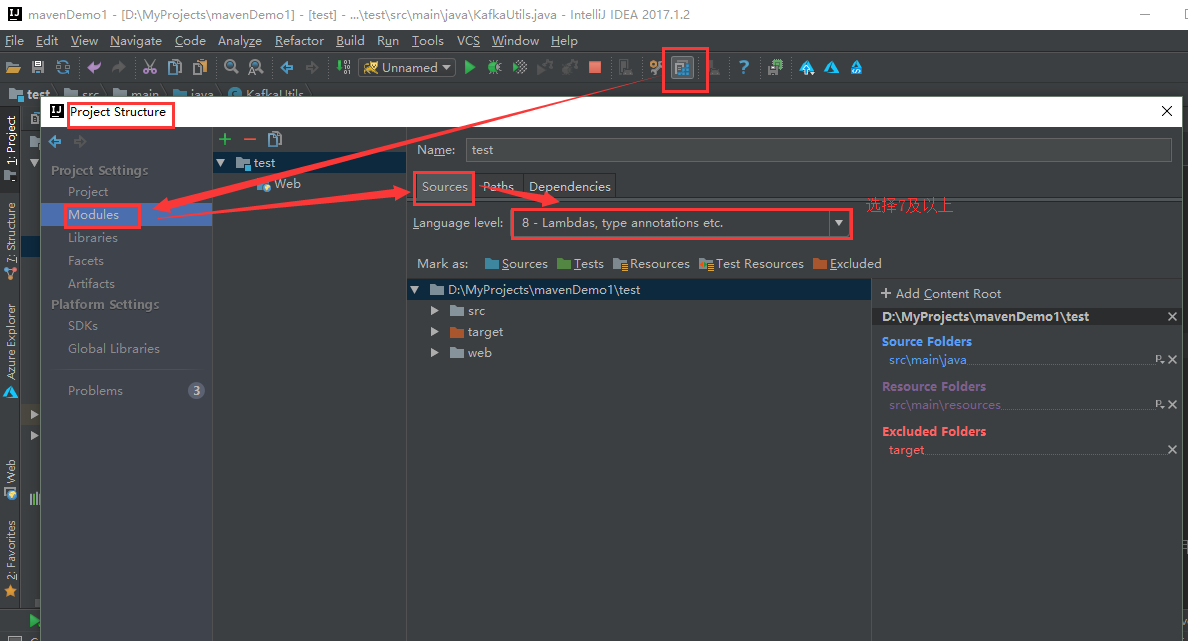Copy the module using the copy icon
Viewport: 1188px width, 641px height.
pos(275,139)
